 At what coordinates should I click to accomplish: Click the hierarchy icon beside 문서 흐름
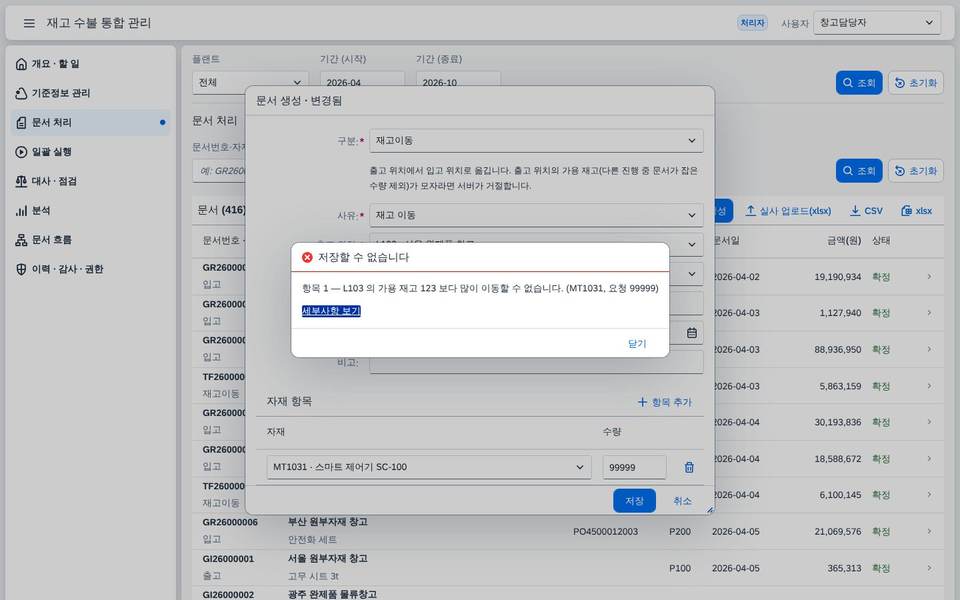click(21, 240)
